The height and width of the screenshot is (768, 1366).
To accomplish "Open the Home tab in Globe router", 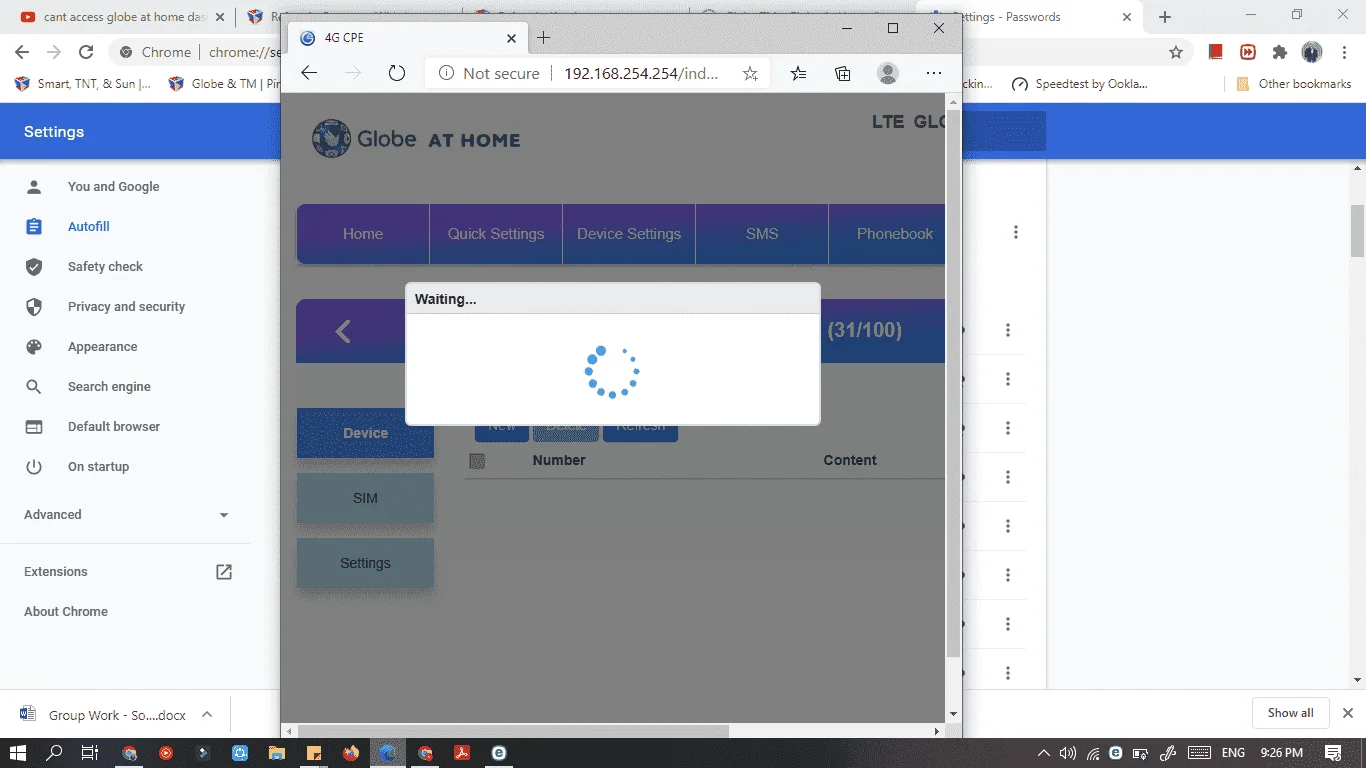I will [363, 234].
